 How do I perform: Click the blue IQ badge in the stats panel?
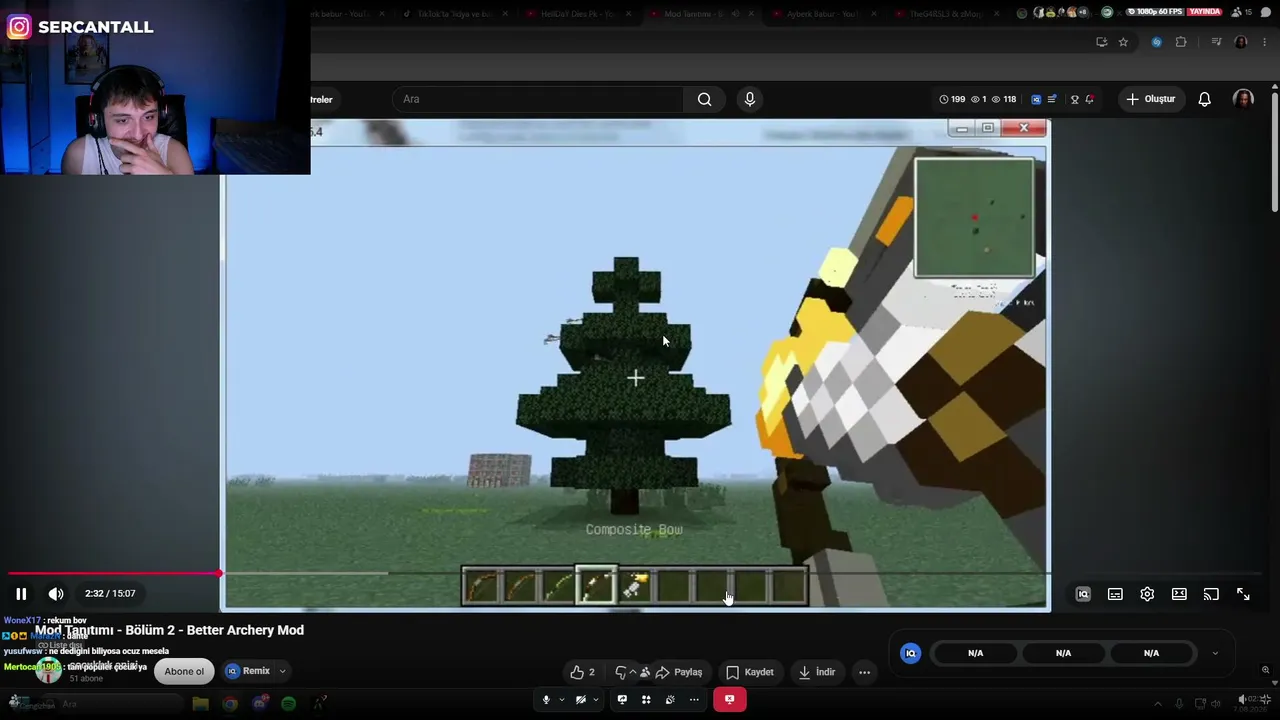910,653
